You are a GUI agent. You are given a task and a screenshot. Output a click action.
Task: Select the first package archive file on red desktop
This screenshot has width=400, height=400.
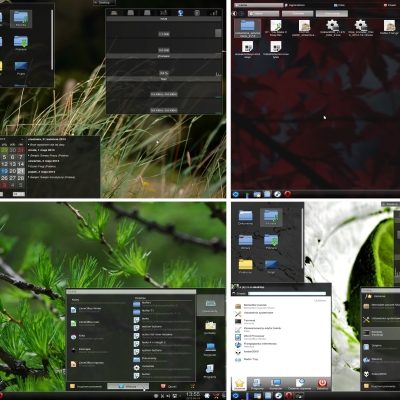304,28
